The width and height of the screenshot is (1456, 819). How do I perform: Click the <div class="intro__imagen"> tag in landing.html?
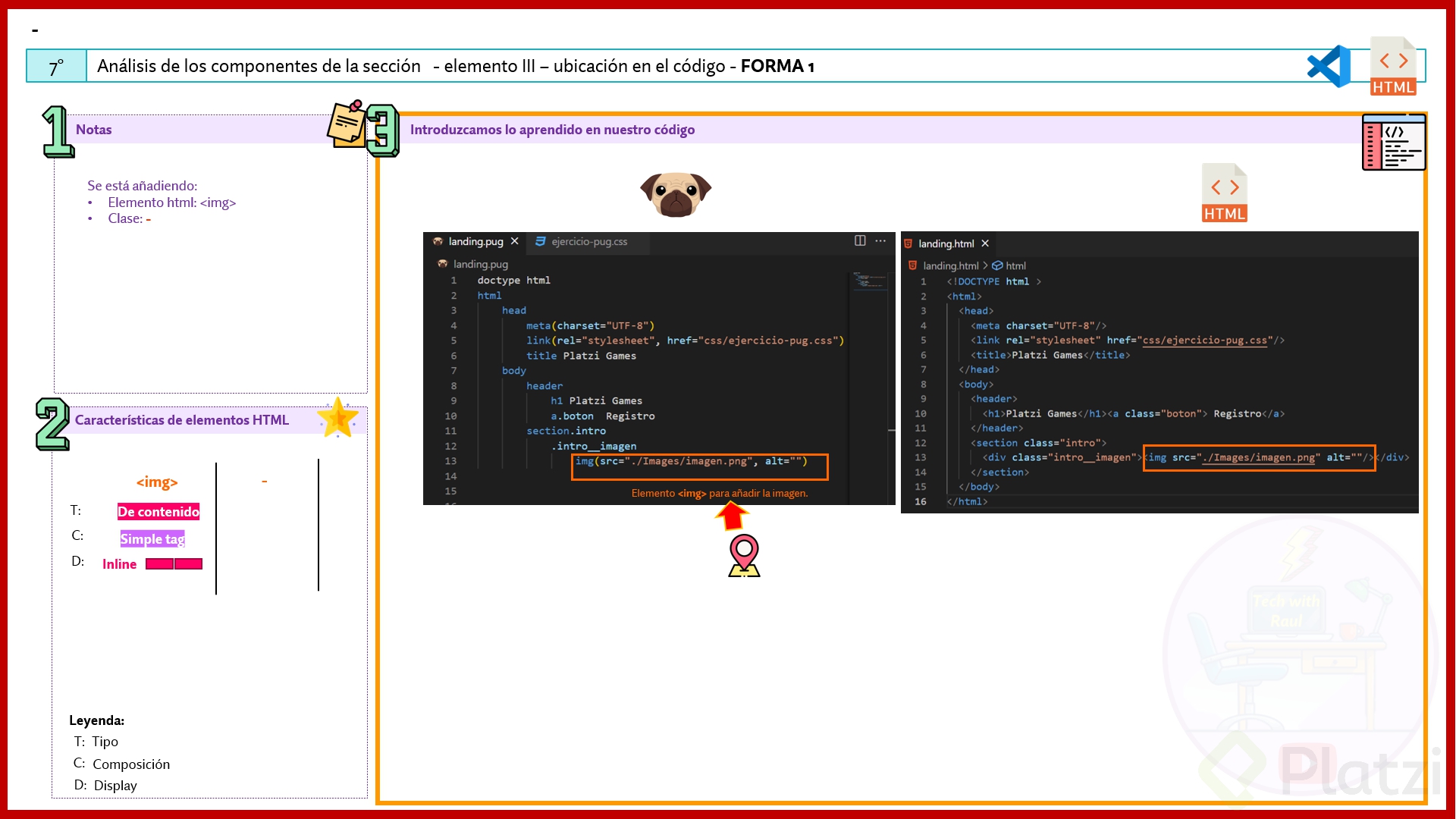1062,457
